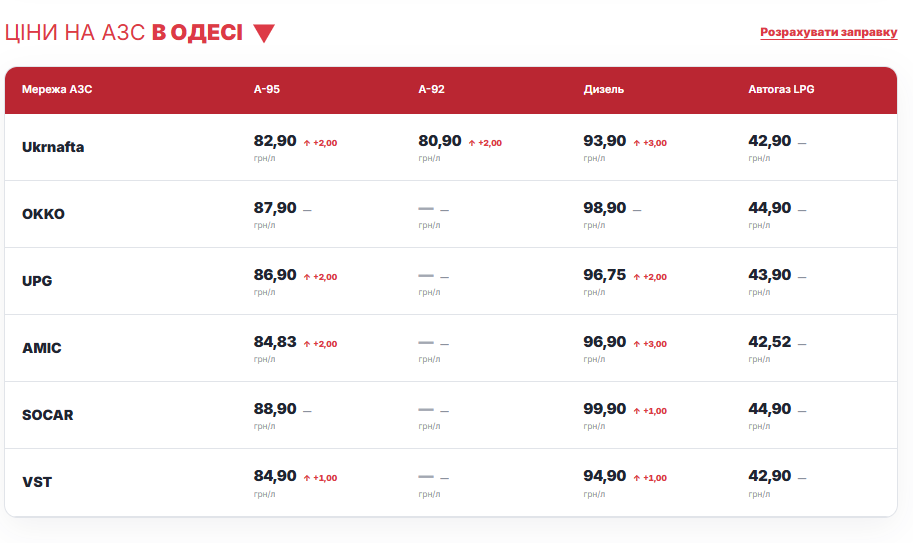
Task: Select the UPG network name
Action: click(37, 281)
